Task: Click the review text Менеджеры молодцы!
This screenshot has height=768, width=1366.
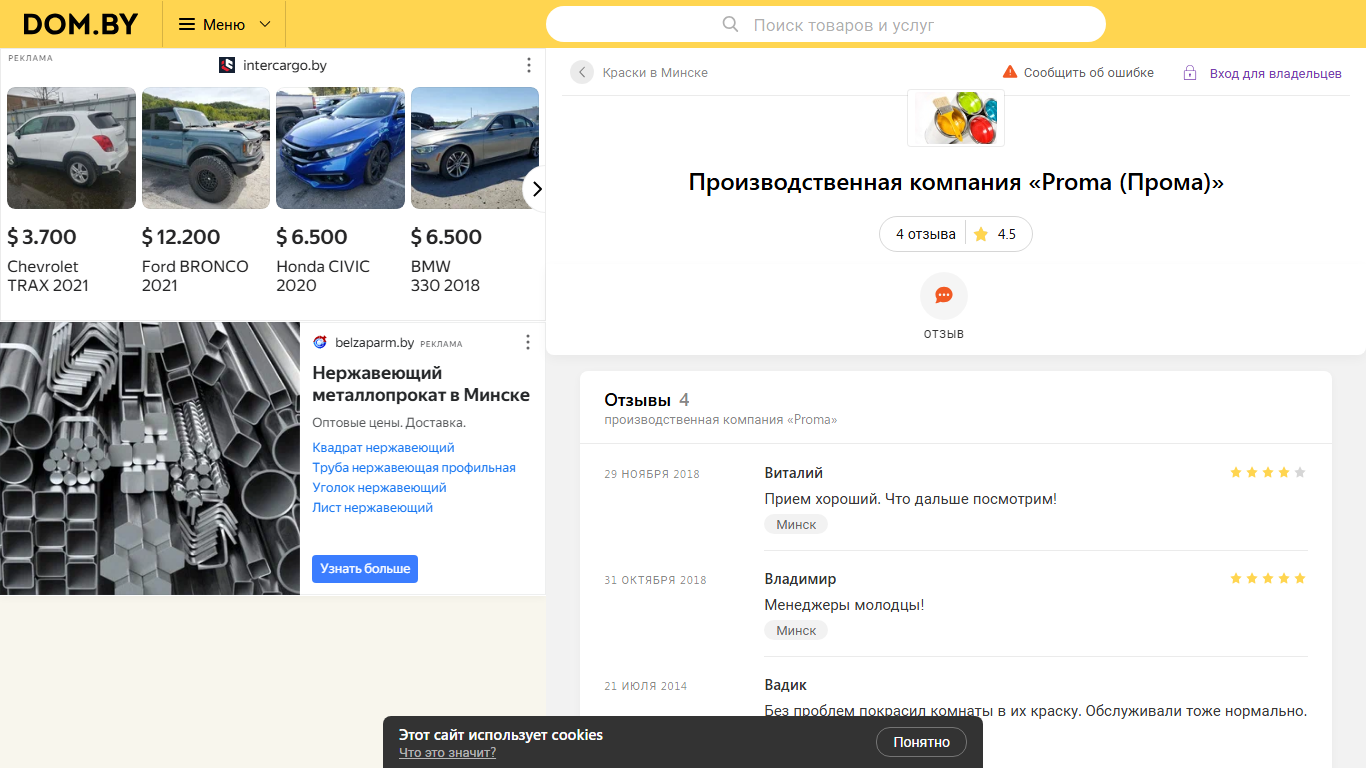Action: tap(844, 605)
